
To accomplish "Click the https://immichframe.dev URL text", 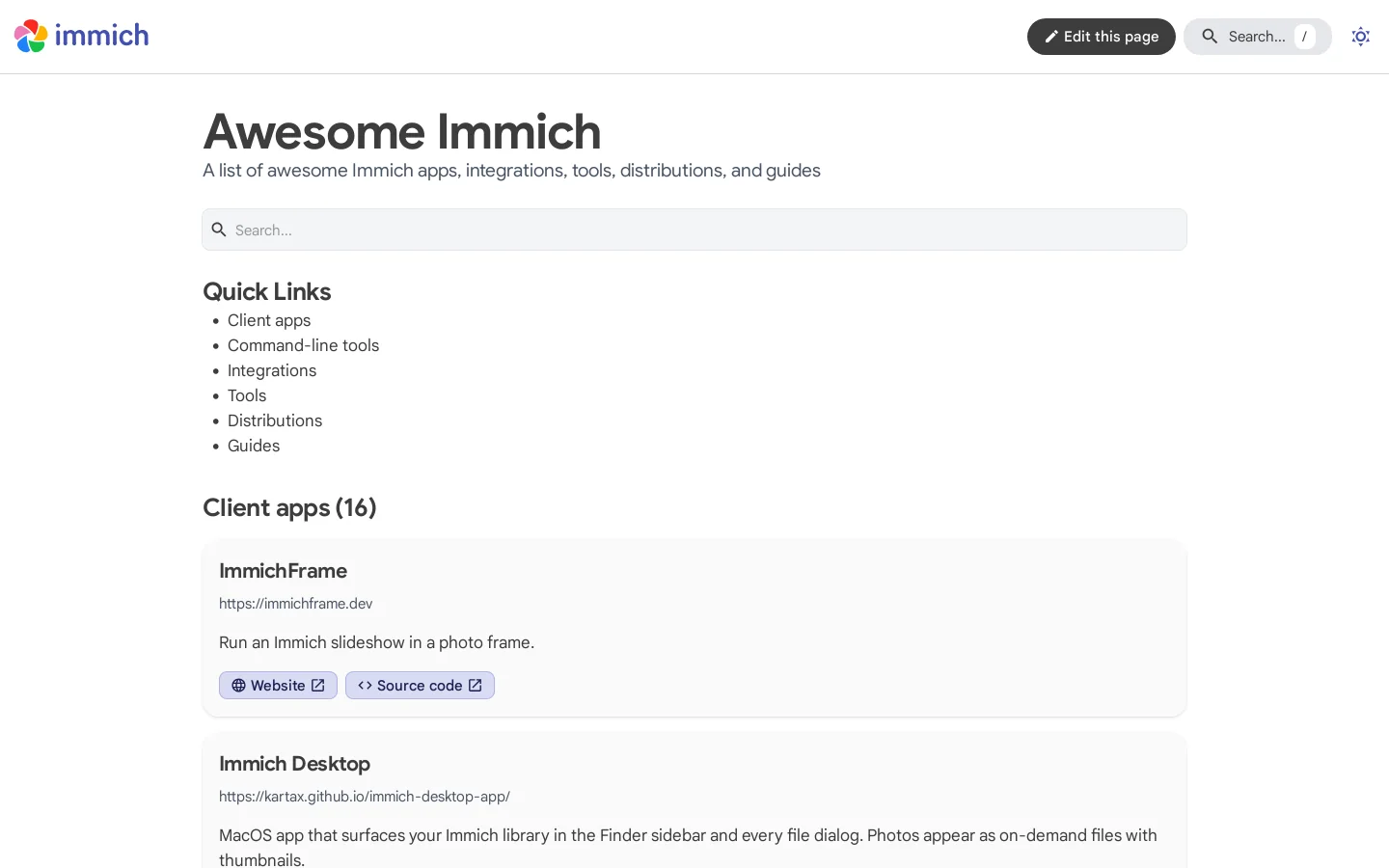I will 295,604.
